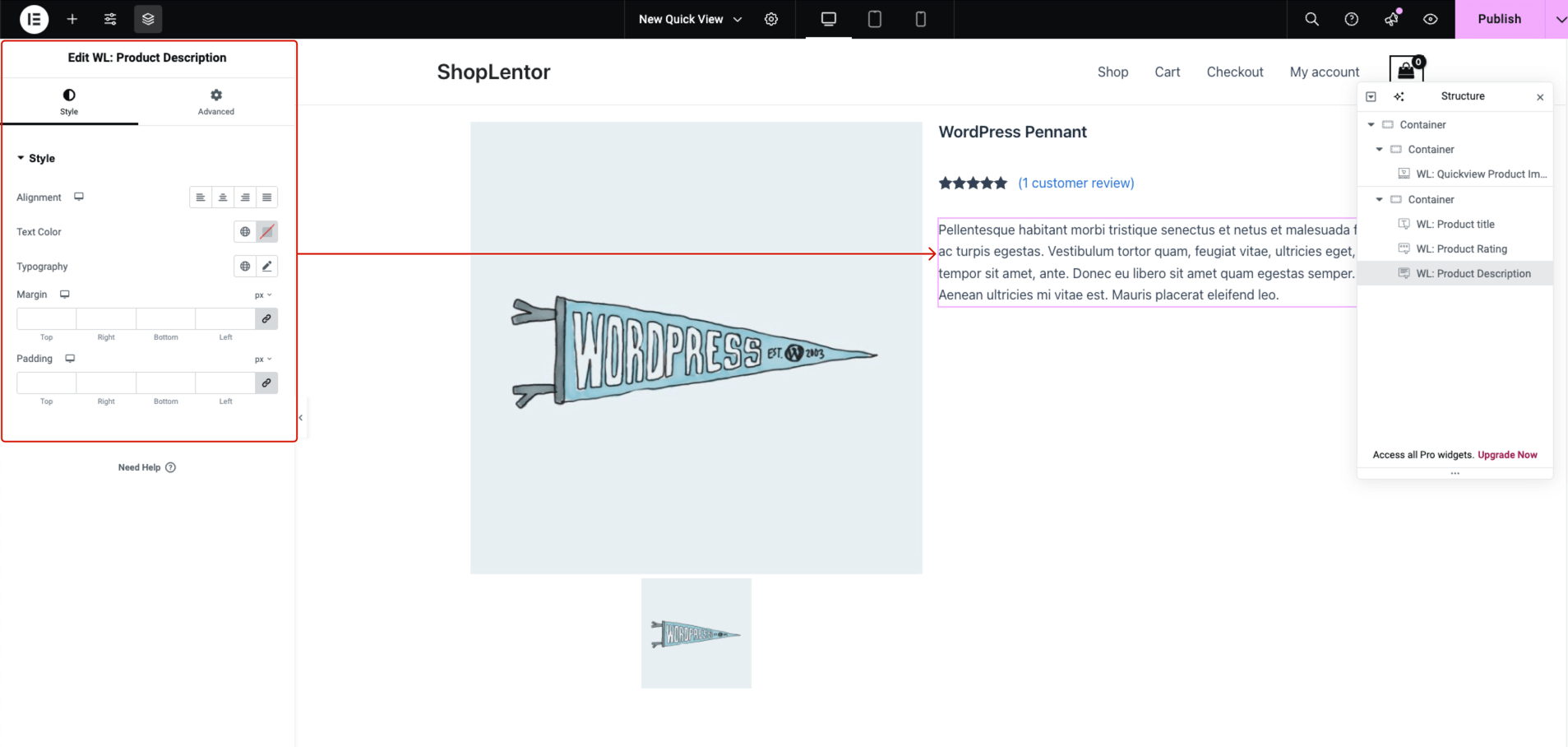The width and height of the screenshot is (1568, 747).
Task: Select the justify text alignment option
Action: point(266,197)
